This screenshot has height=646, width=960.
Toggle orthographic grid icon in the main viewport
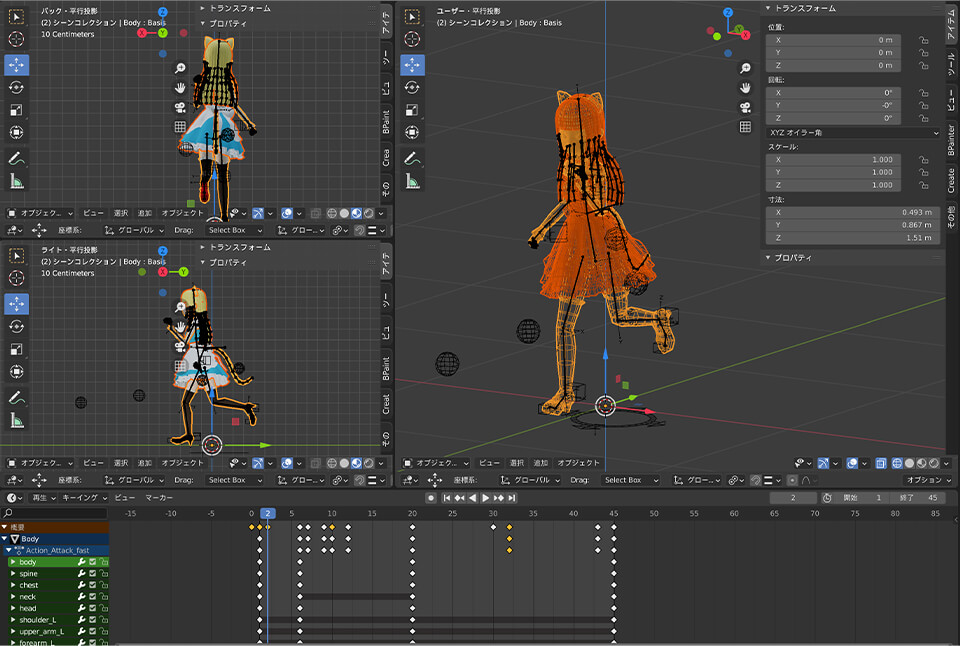745,127
